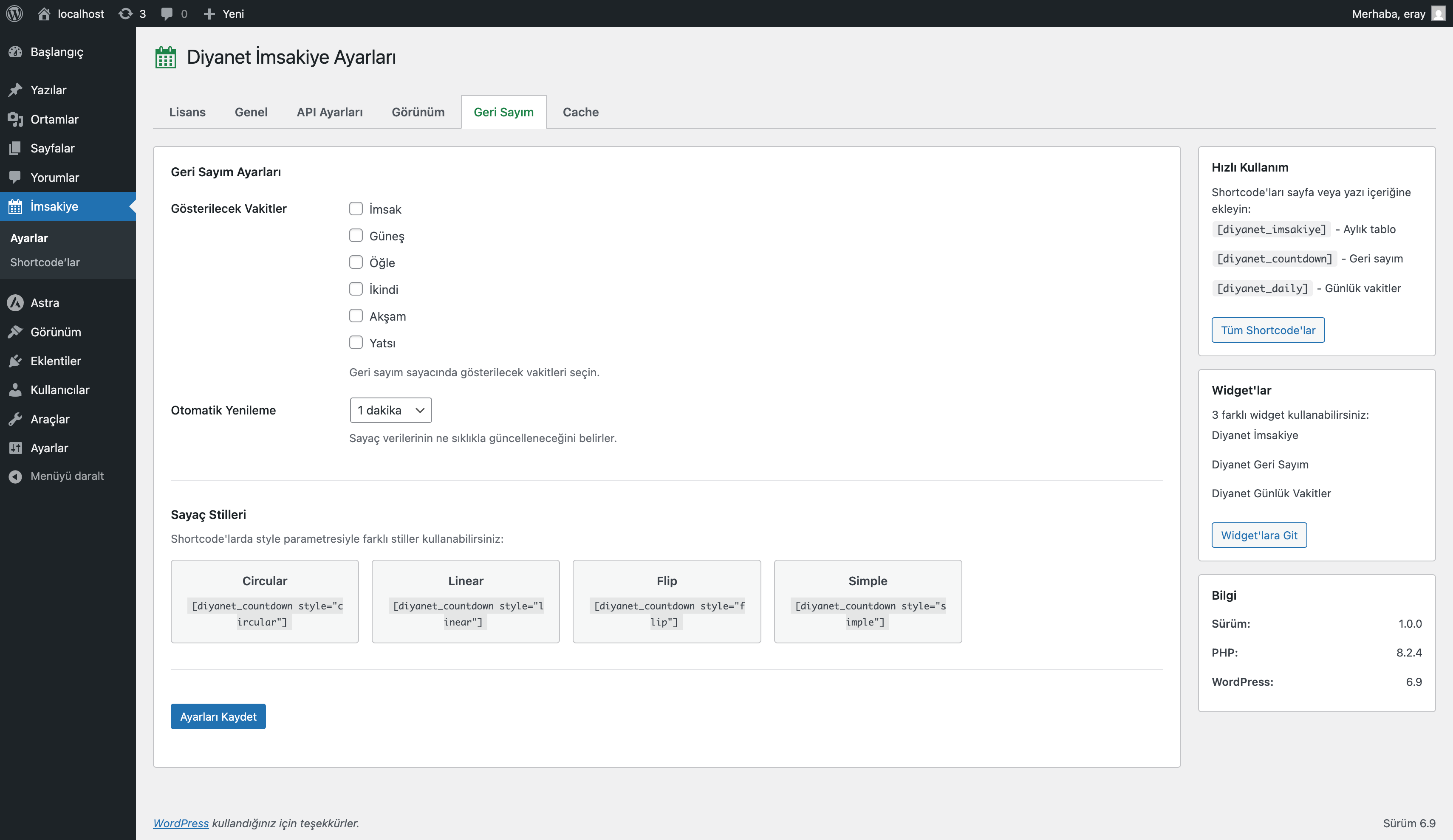
Task: Click the home icon beside localhost
Action: (44, 13)
